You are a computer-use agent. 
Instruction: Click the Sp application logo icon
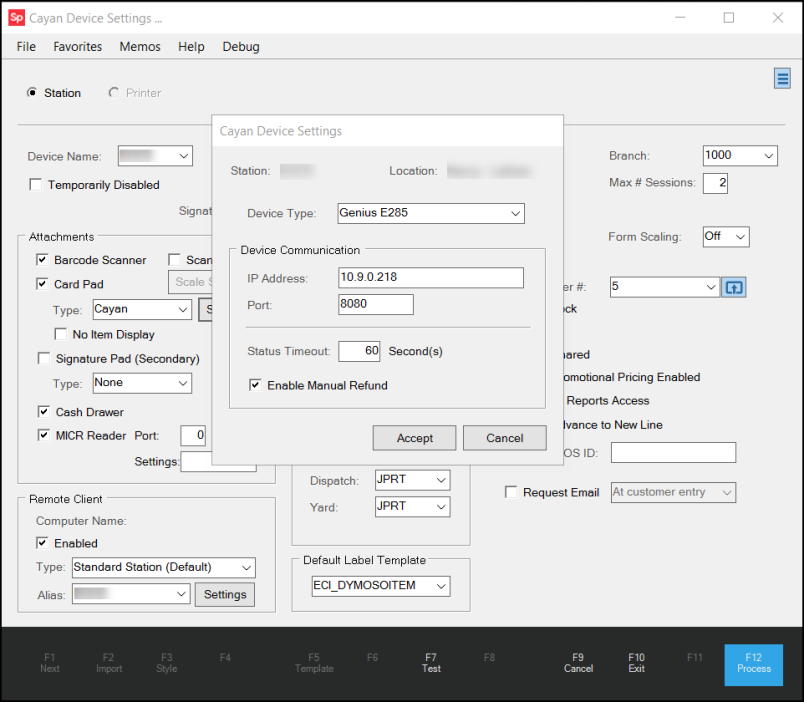click(x=16, y=18)
